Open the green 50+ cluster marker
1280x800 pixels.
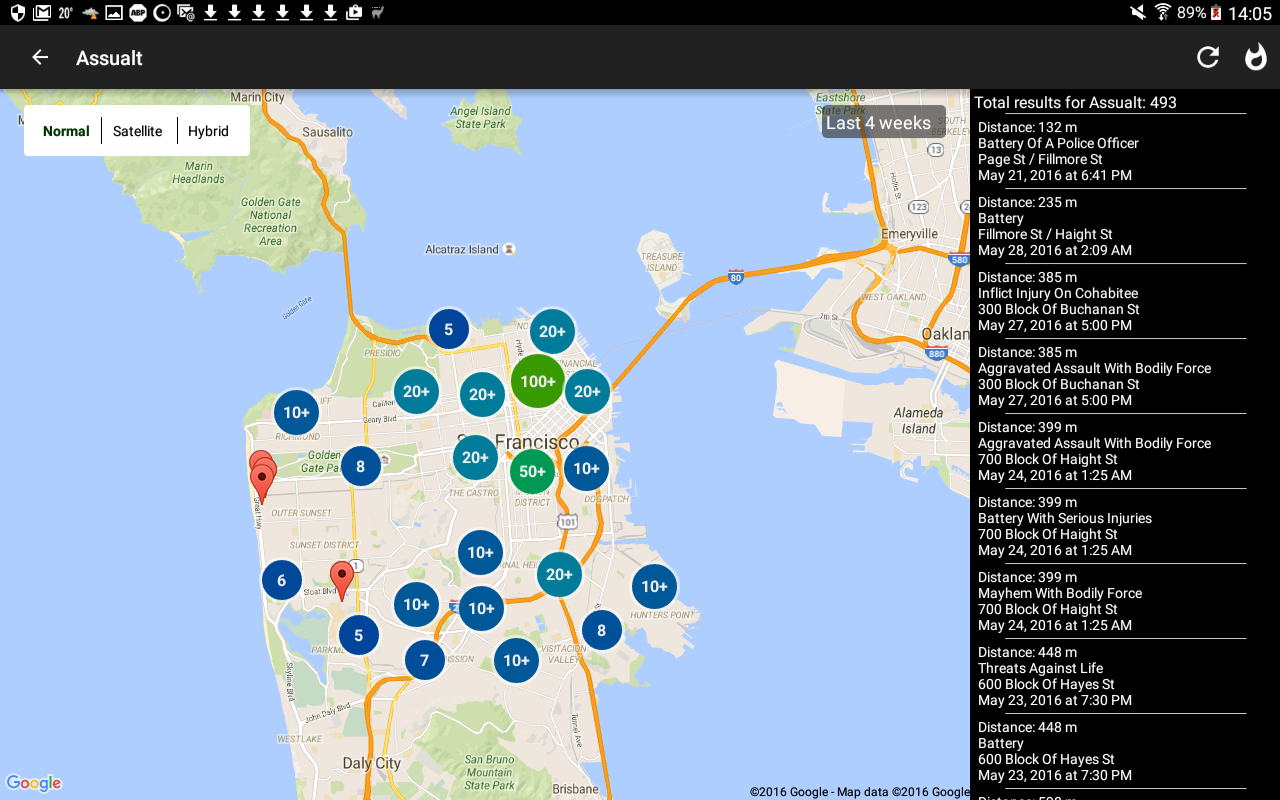click(532, 471)
